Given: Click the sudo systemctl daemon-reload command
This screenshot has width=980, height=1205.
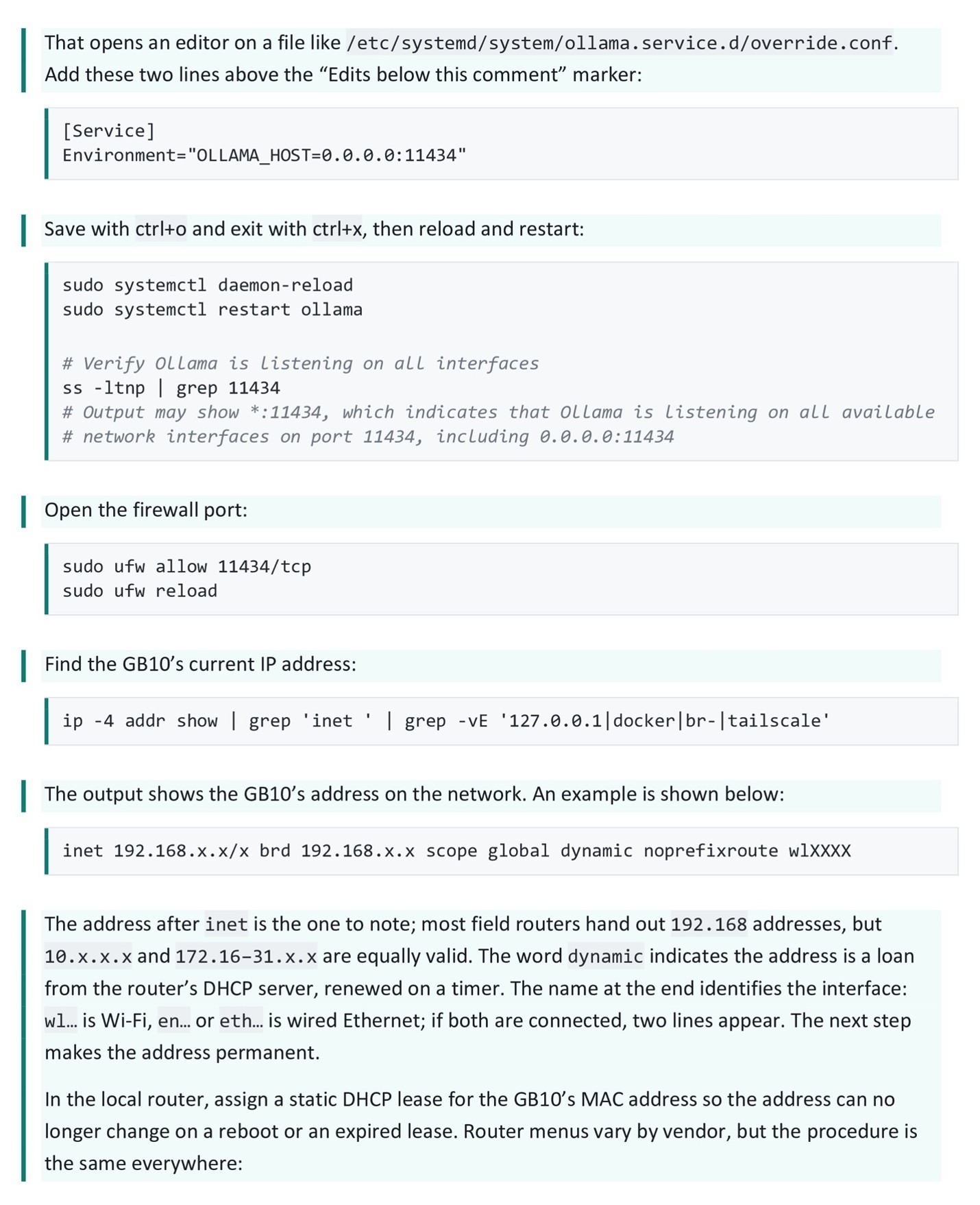Looking at the screenshot, I should point(208,285).
